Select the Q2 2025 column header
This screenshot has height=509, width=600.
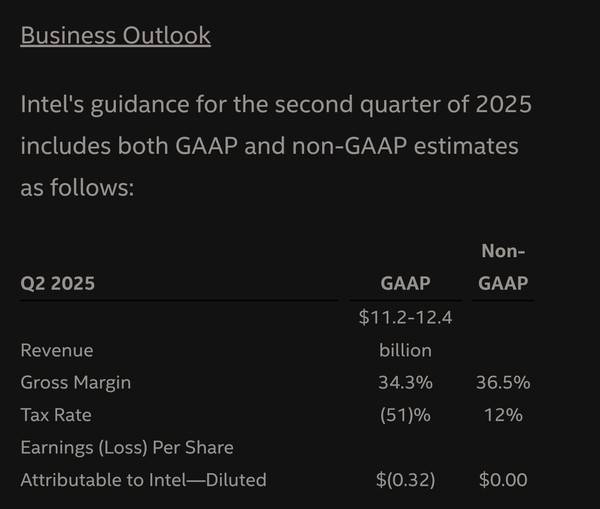coord(57,284)
